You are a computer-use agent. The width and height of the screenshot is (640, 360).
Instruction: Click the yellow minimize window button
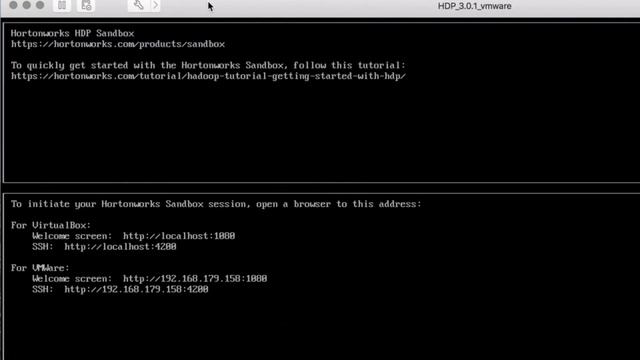point(27,5)
